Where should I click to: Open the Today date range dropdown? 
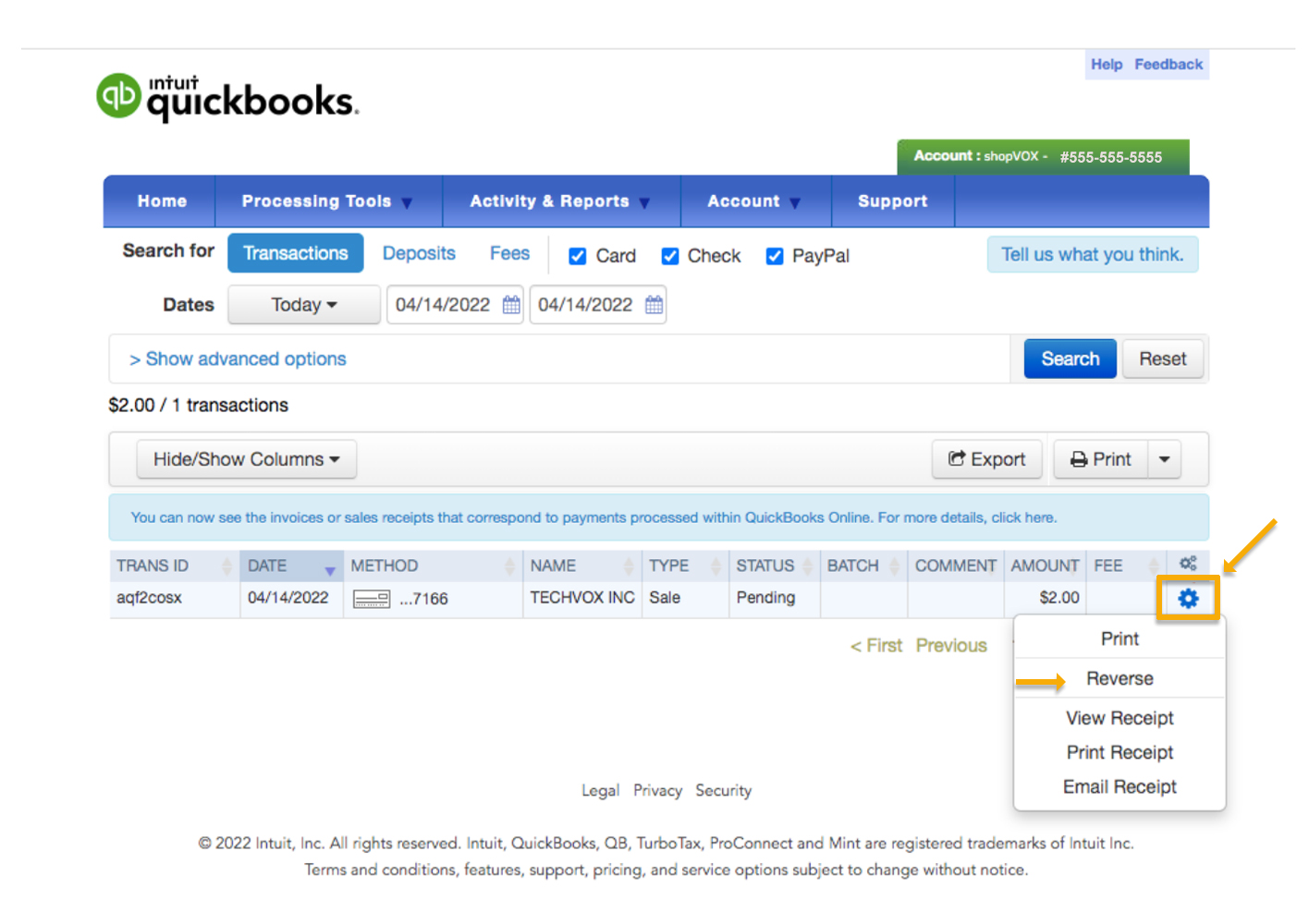(304, 305)
